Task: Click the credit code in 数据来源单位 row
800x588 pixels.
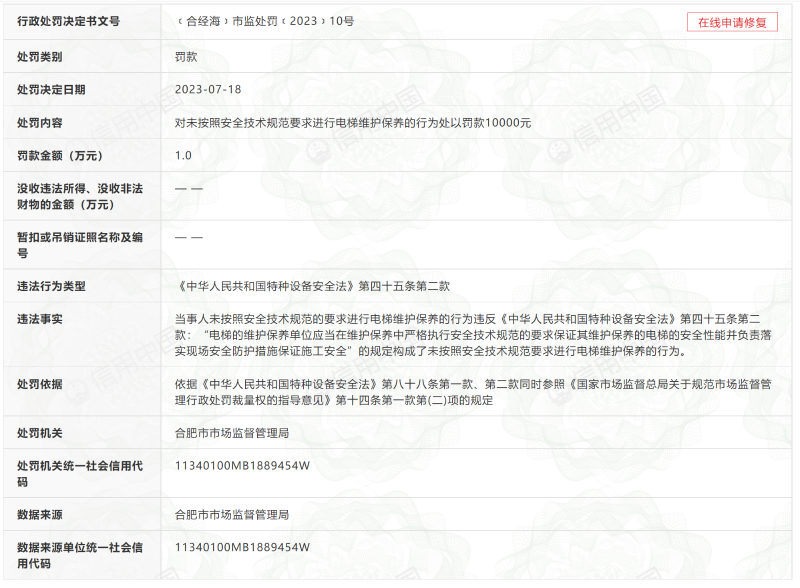Action: click(242, 547)
